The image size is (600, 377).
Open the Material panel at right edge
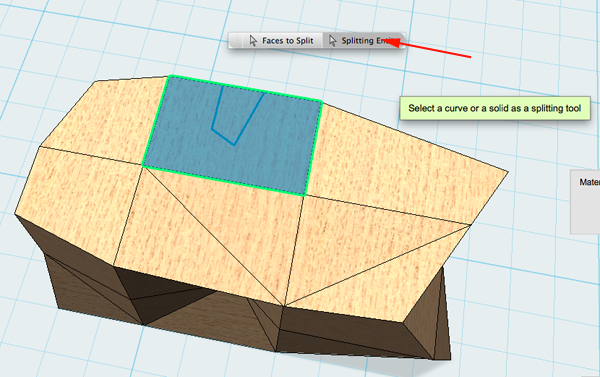pos(585,202)
